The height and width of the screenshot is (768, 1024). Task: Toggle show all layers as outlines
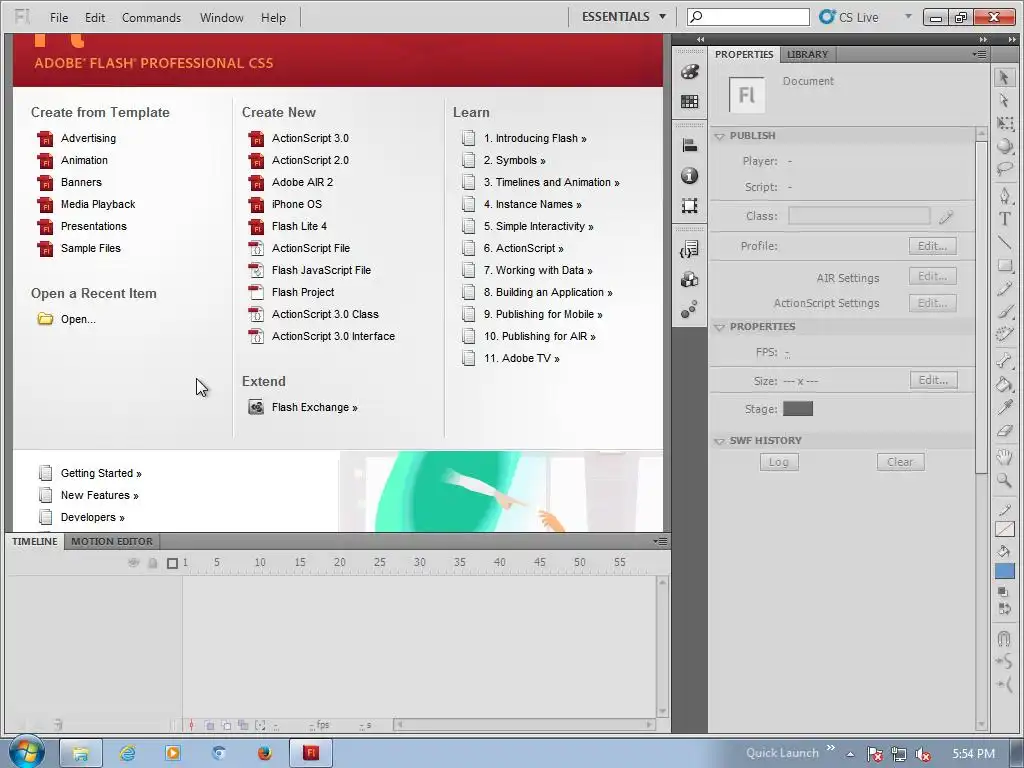(x=172, y=563)
